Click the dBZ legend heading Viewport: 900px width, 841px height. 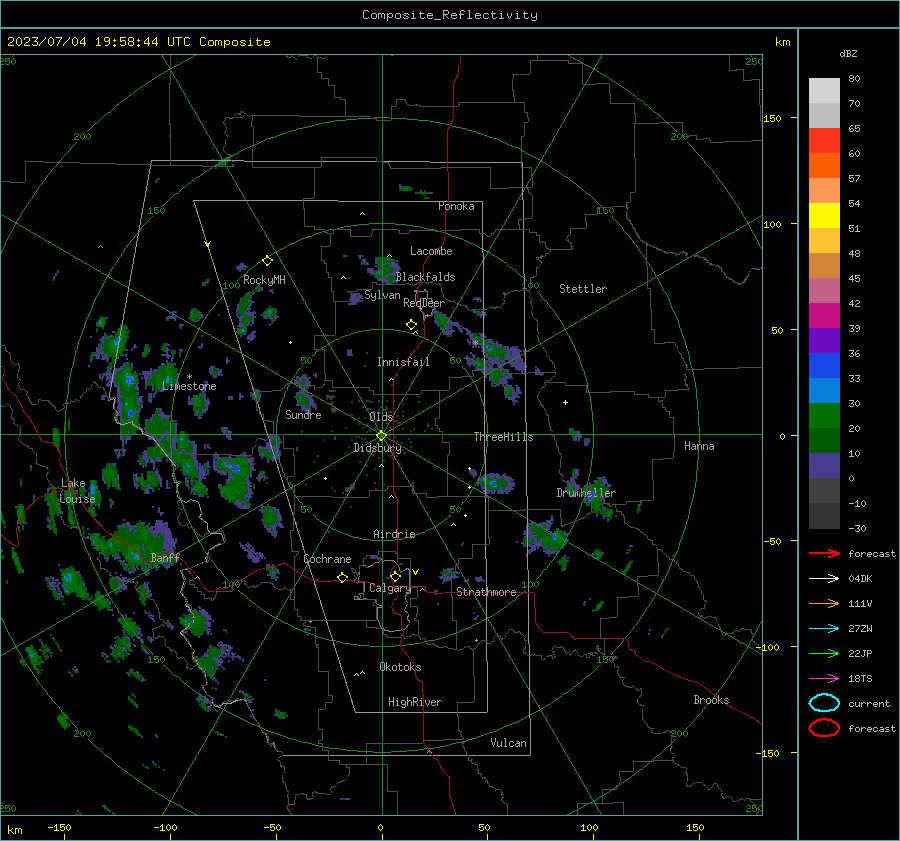tap(848, 53)
